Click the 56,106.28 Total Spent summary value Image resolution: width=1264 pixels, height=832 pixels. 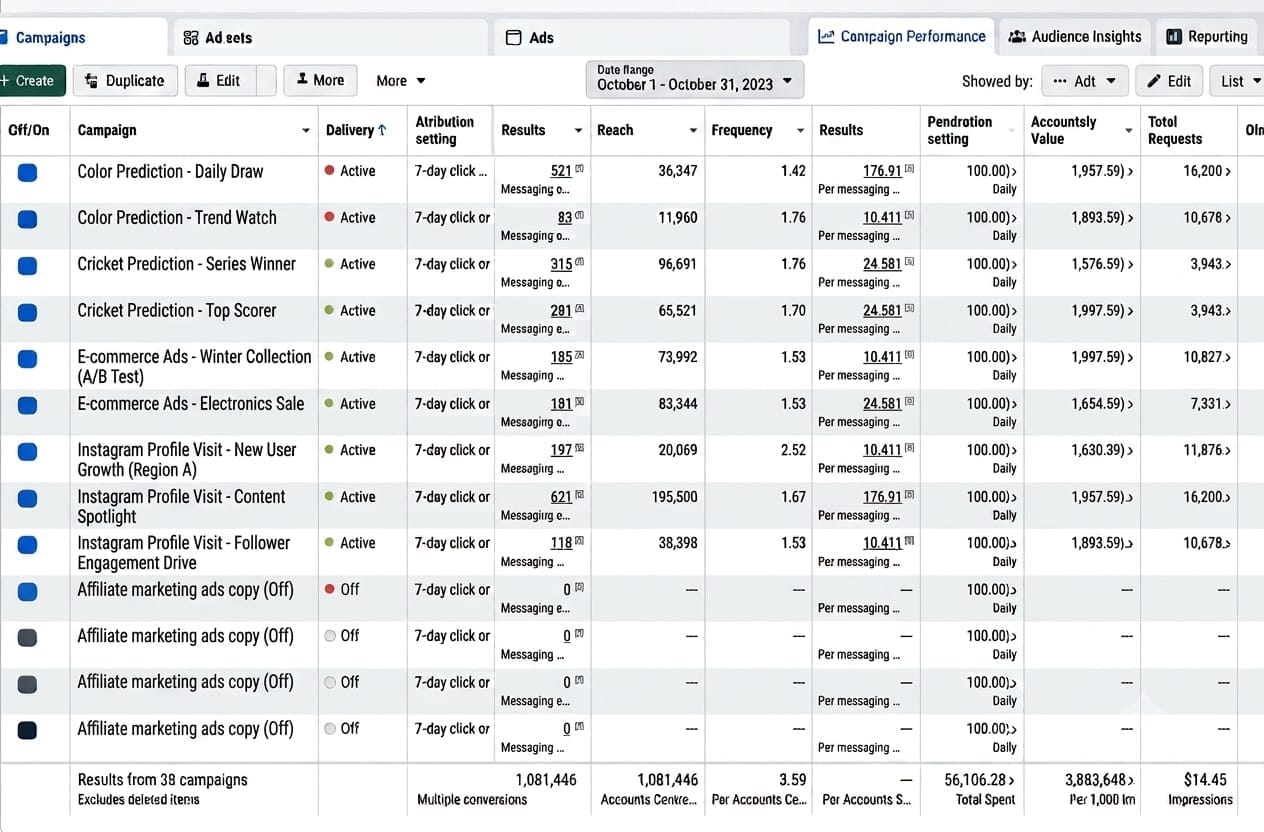(980, 780)
